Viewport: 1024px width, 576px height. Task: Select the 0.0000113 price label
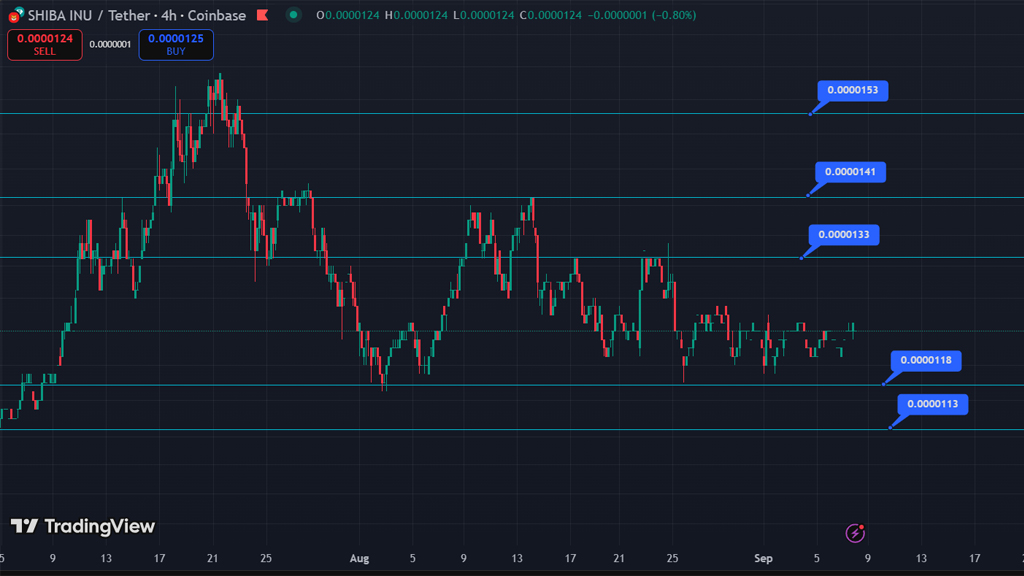click(933, 404)
